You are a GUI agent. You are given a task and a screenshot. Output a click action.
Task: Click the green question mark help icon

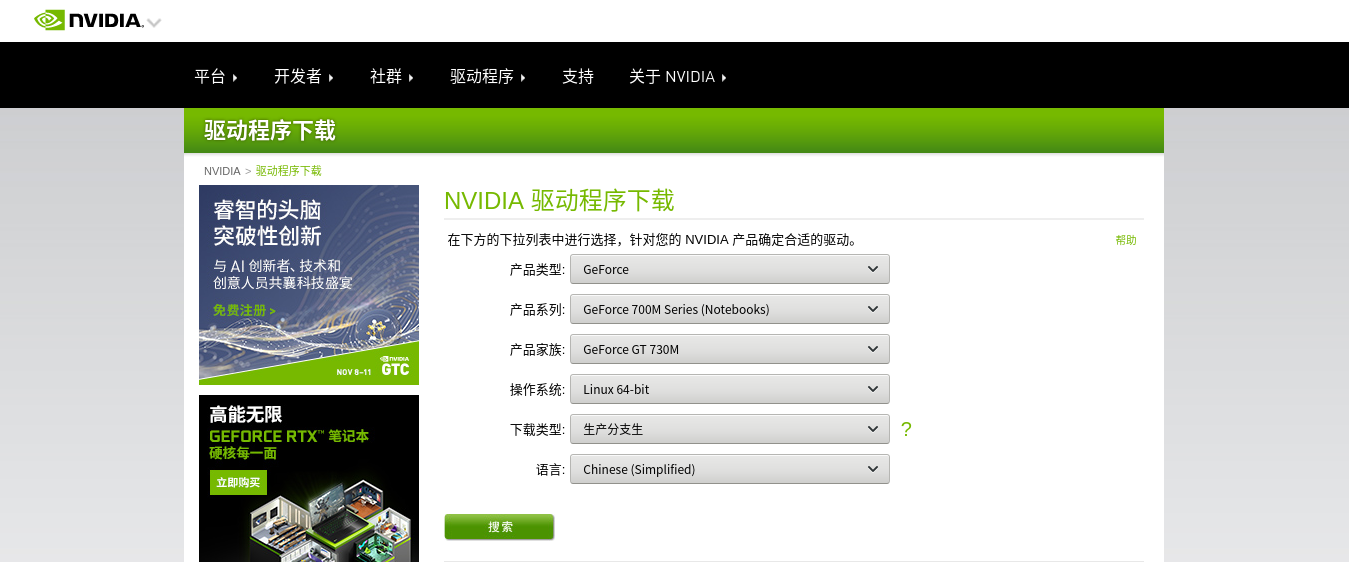[906, 429]
